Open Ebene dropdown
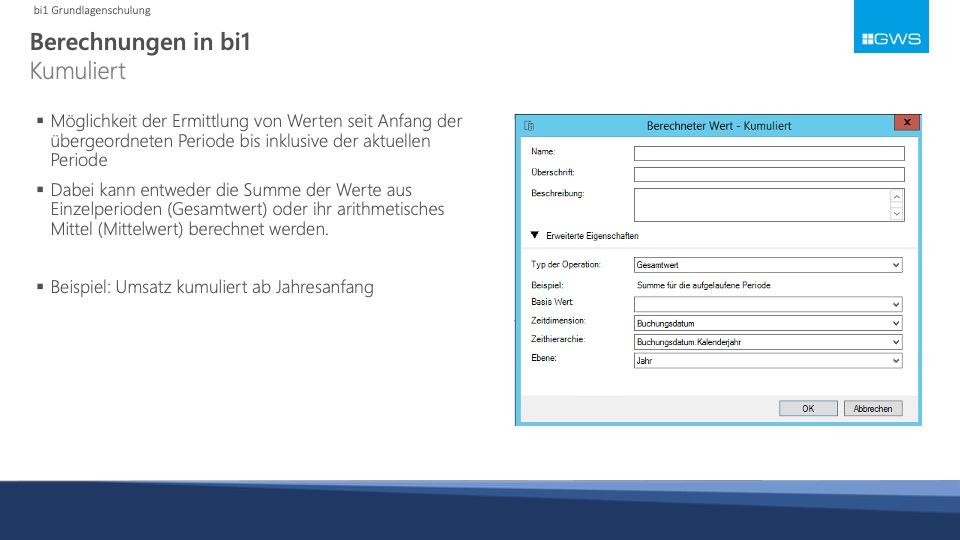This screenshot has height=540, width=960. (768, 361)
